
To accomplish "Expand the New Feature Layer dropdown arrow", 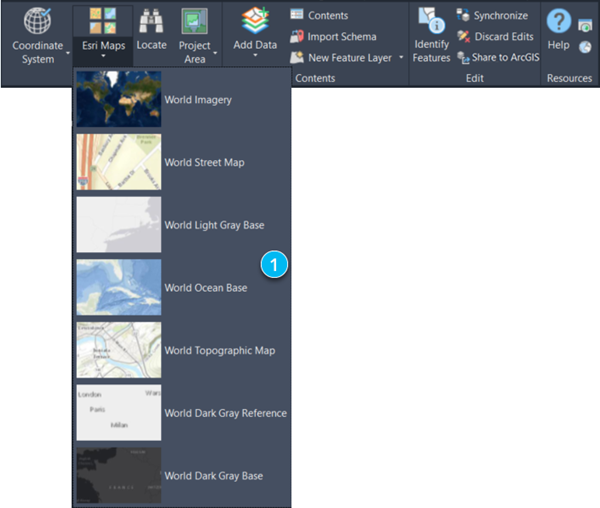I will click(x=401, y=58).
